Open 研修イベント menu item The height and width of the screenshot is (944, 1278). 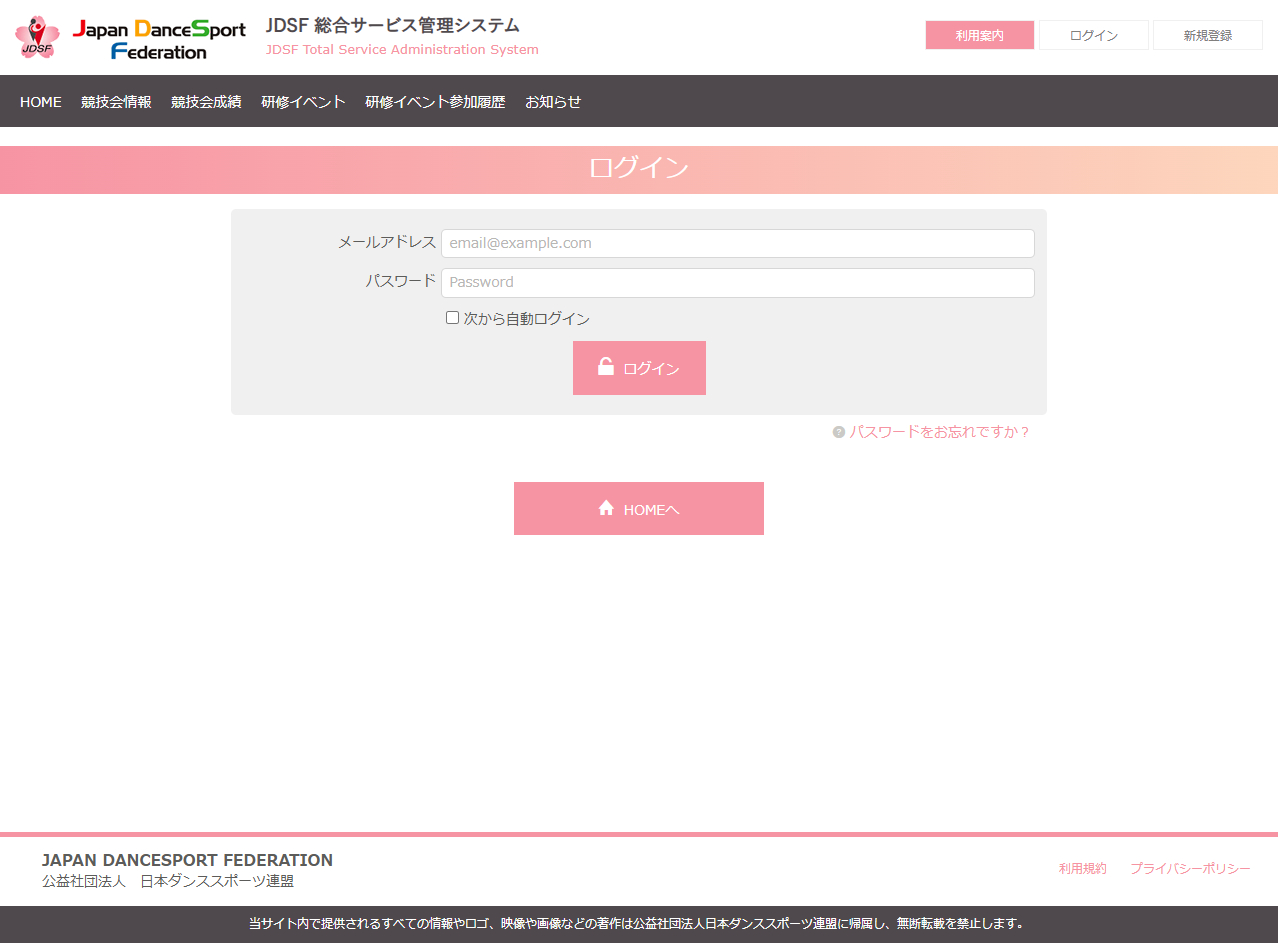304,101
